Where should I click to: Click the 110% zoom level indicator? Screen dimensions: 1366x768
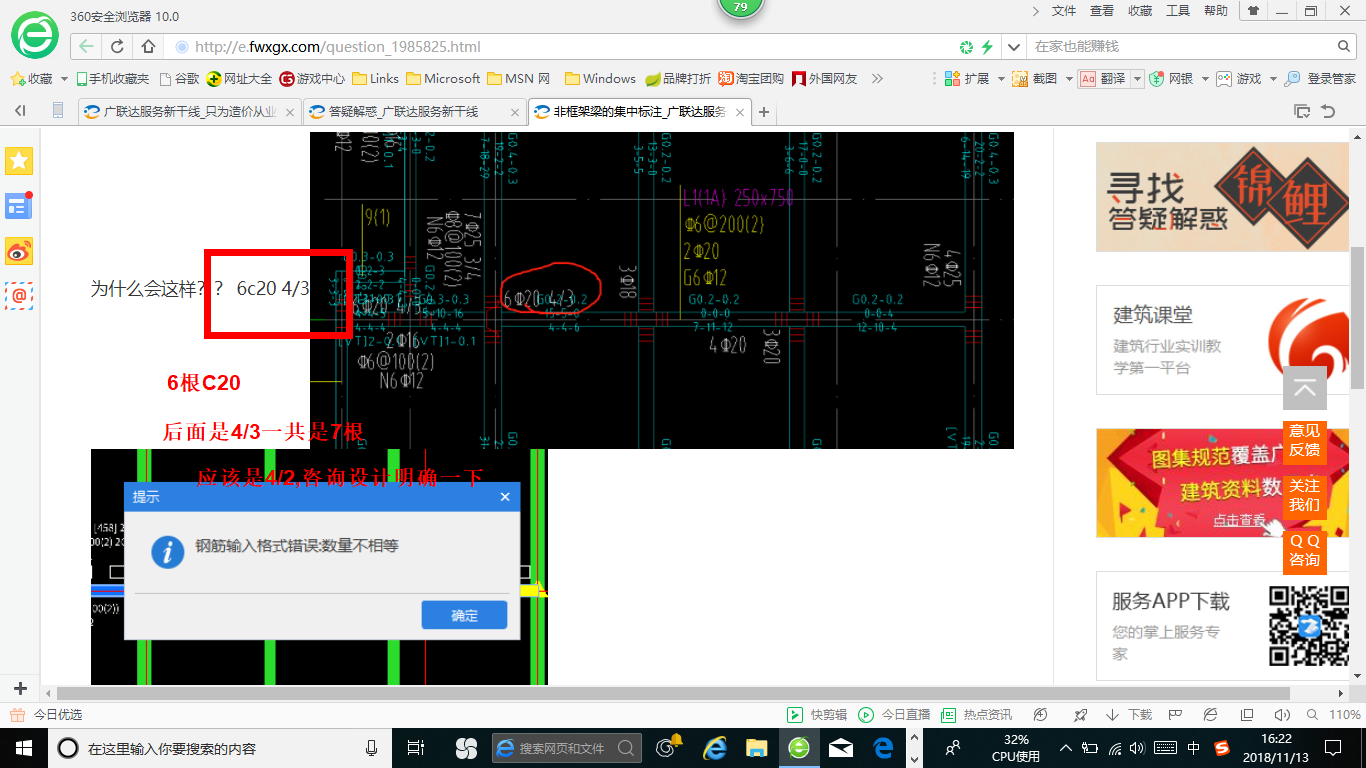[x=1344, y=715]
